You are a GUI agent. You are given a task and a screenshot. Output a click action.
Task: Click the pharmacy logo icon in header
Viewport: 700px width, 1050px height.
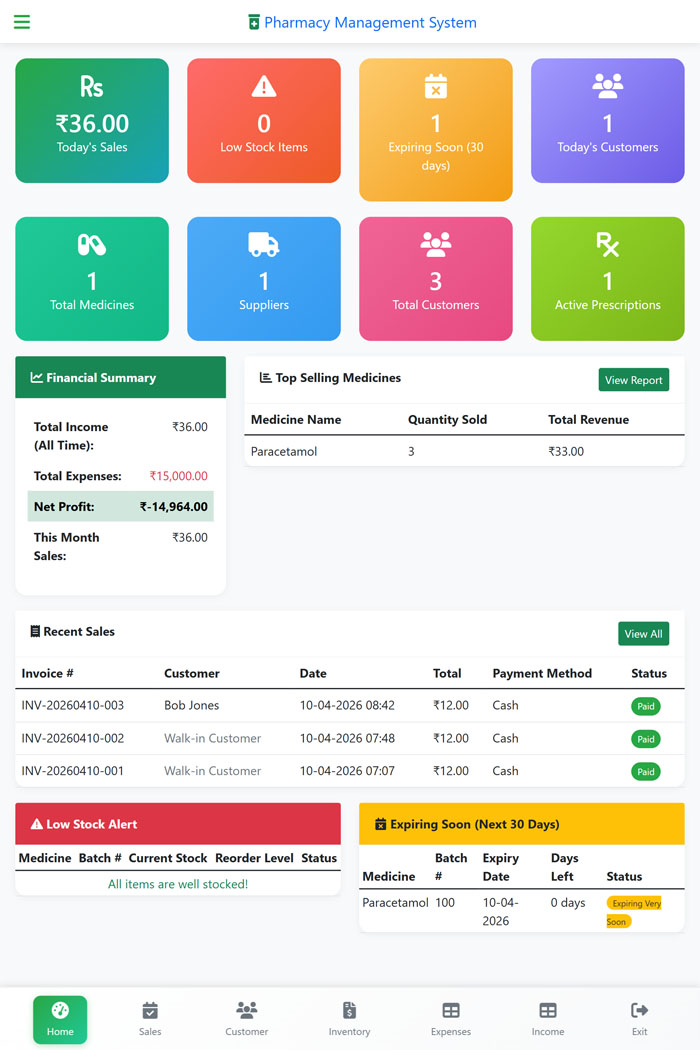coord(254,22)
